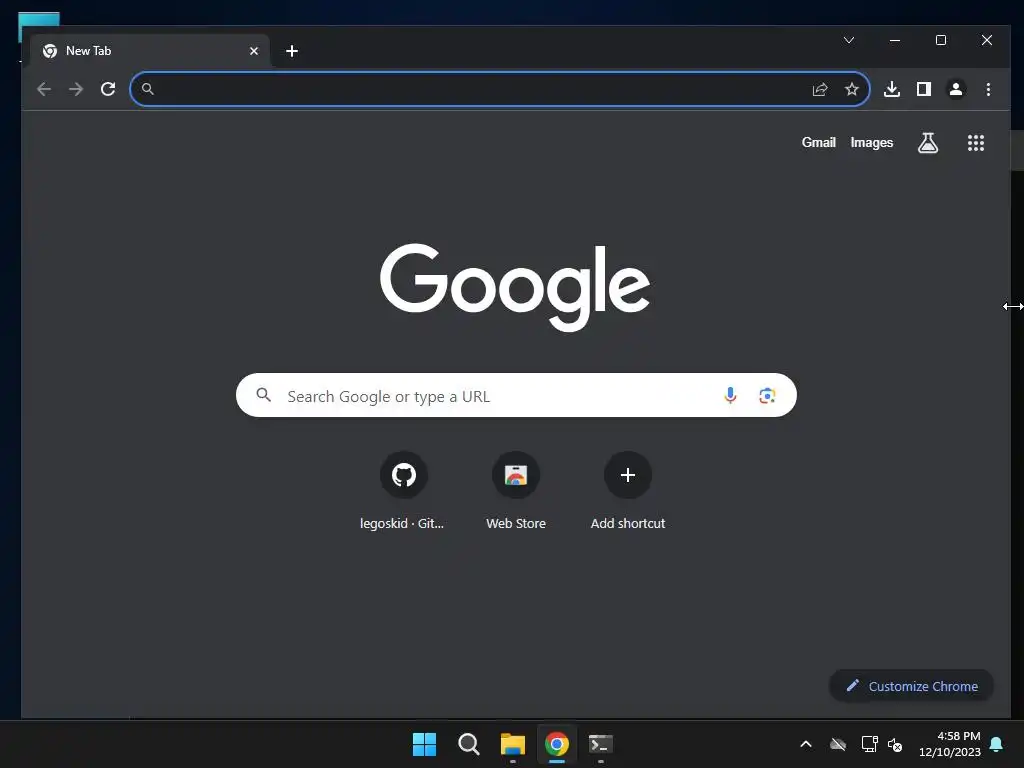Open Search Labs flask icon

(927, 142)
